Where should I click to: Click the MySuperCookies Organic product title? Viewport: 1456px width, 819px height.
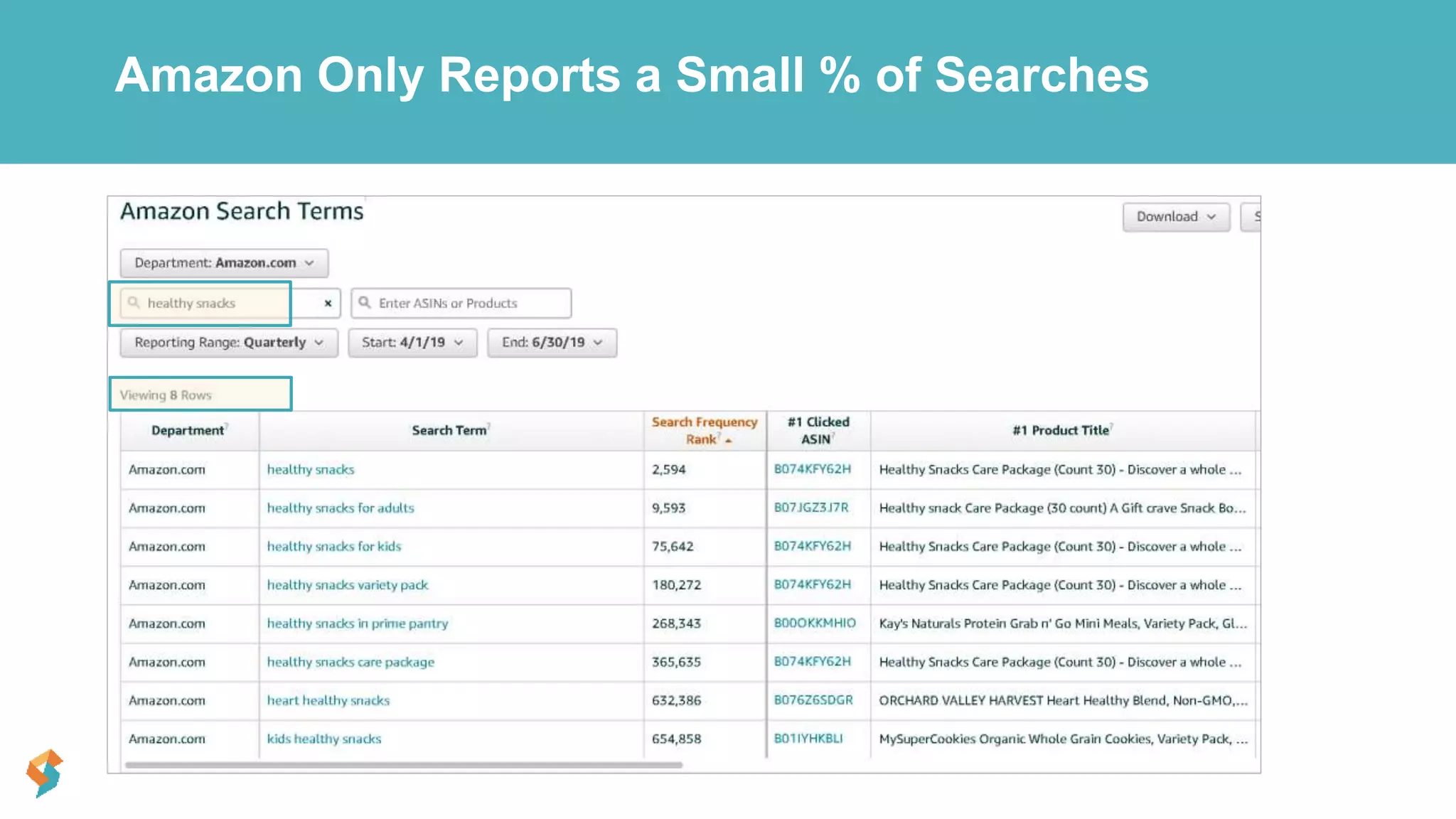click(x=1063, y=739)
